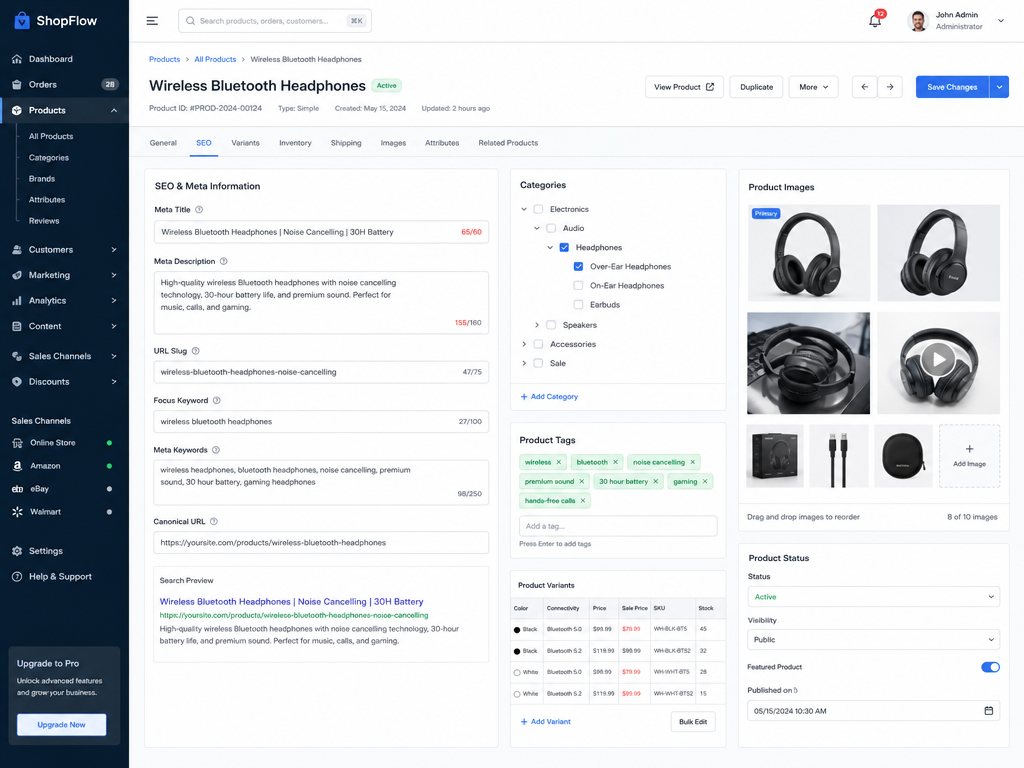1024x768 pixels.
Task: Select the White color swatch for WH-WHT-BT5
Action: coord(517,672)
